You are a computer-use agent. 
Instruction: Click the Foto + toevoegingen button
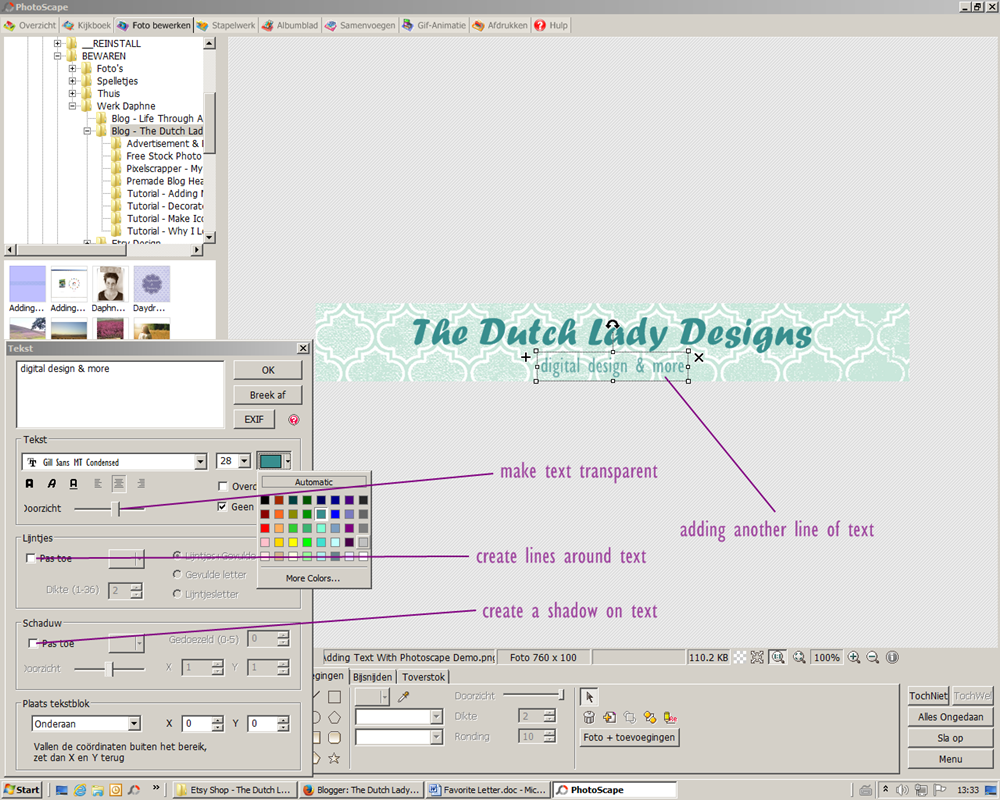point(628,737)
